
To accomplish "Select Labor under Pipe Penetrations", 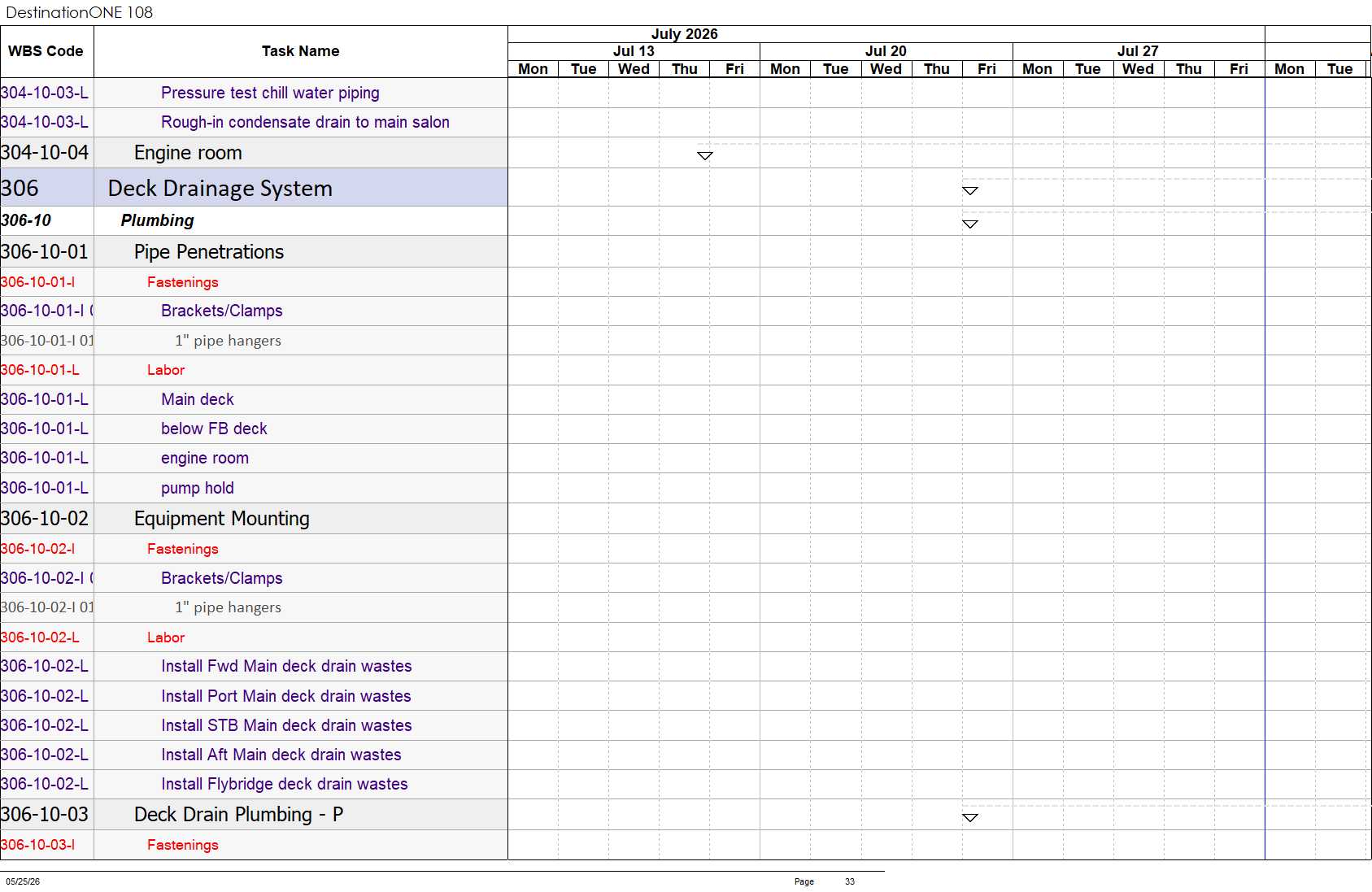I will pos(166,370).
